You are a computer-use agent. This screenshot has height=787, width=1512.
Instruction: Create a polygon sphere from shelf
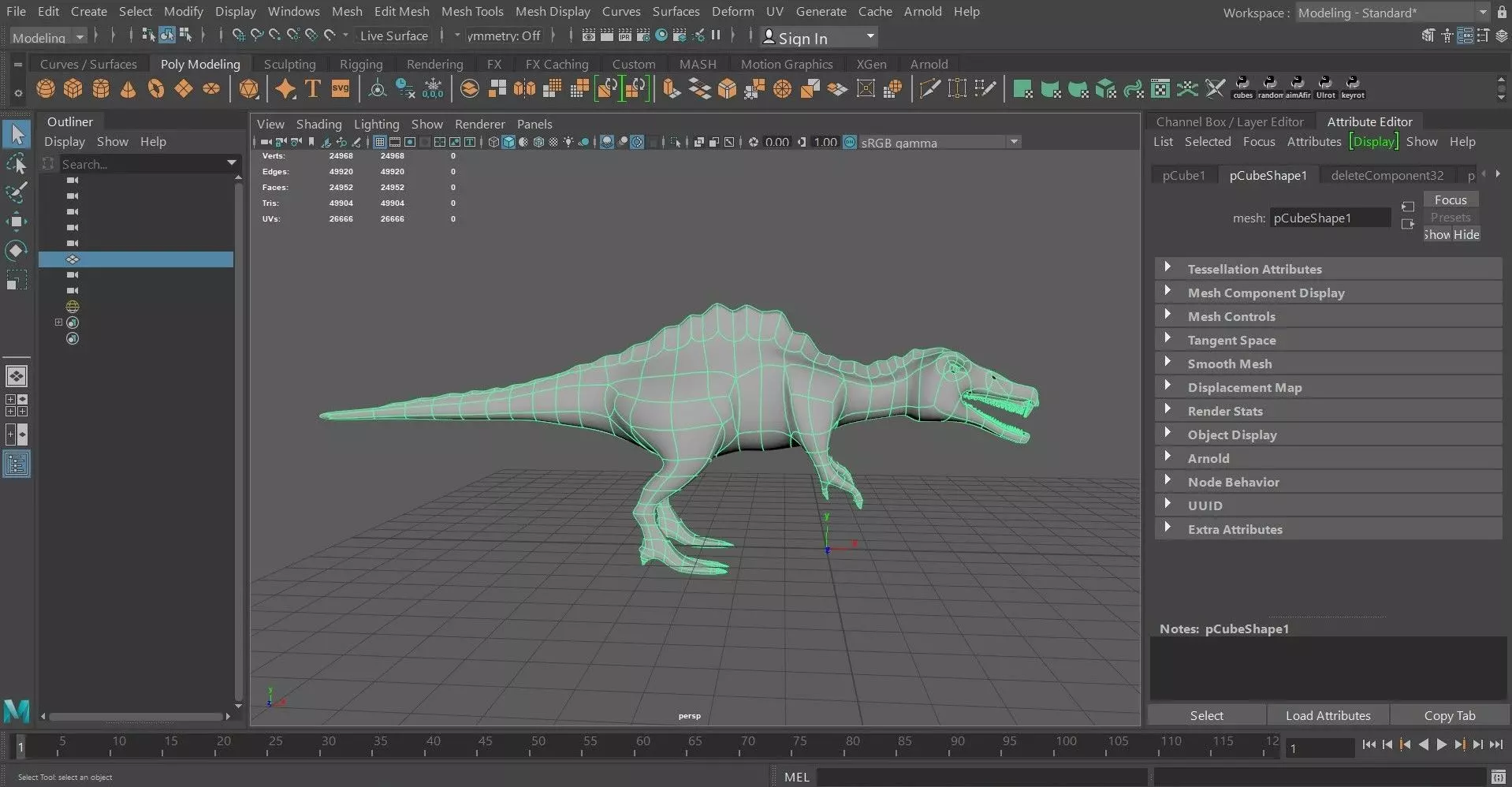[x=46, y=89]
